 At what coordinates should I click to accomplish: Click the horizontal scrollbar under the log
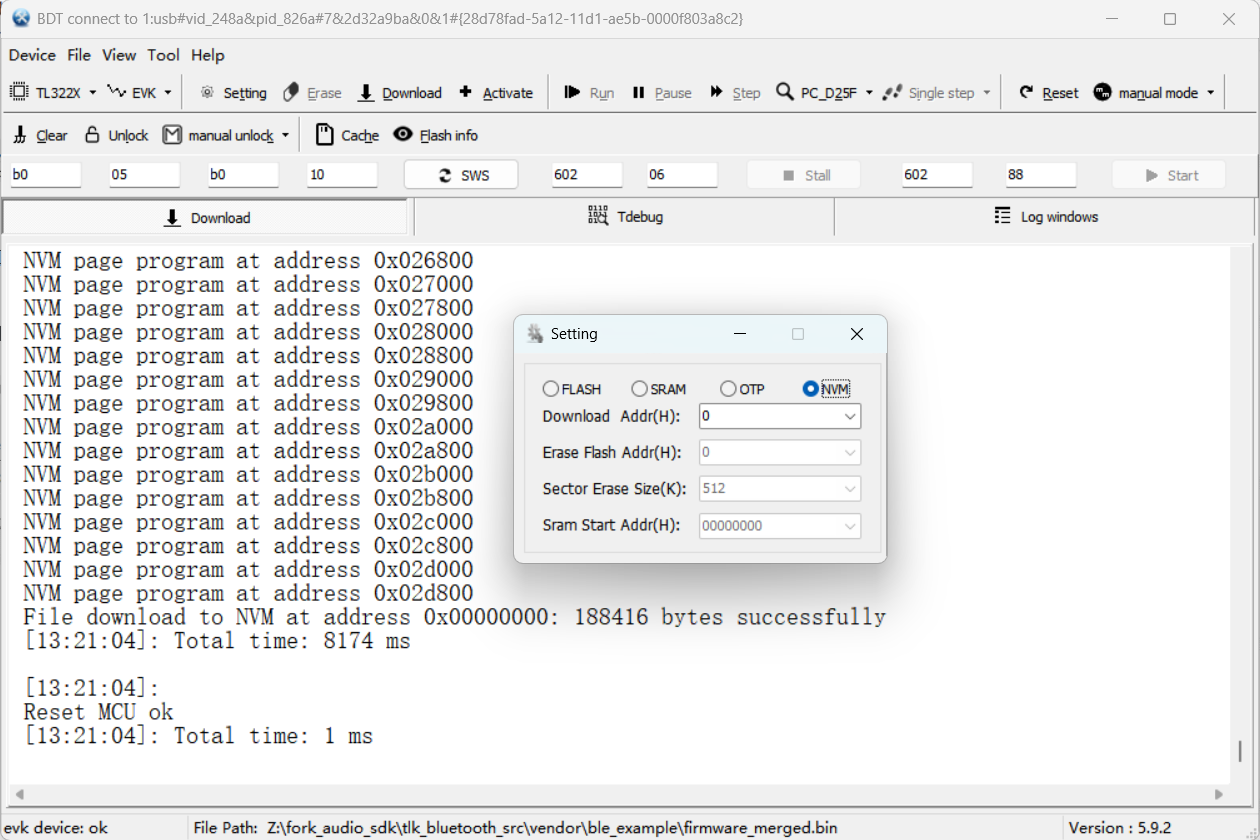617,795
